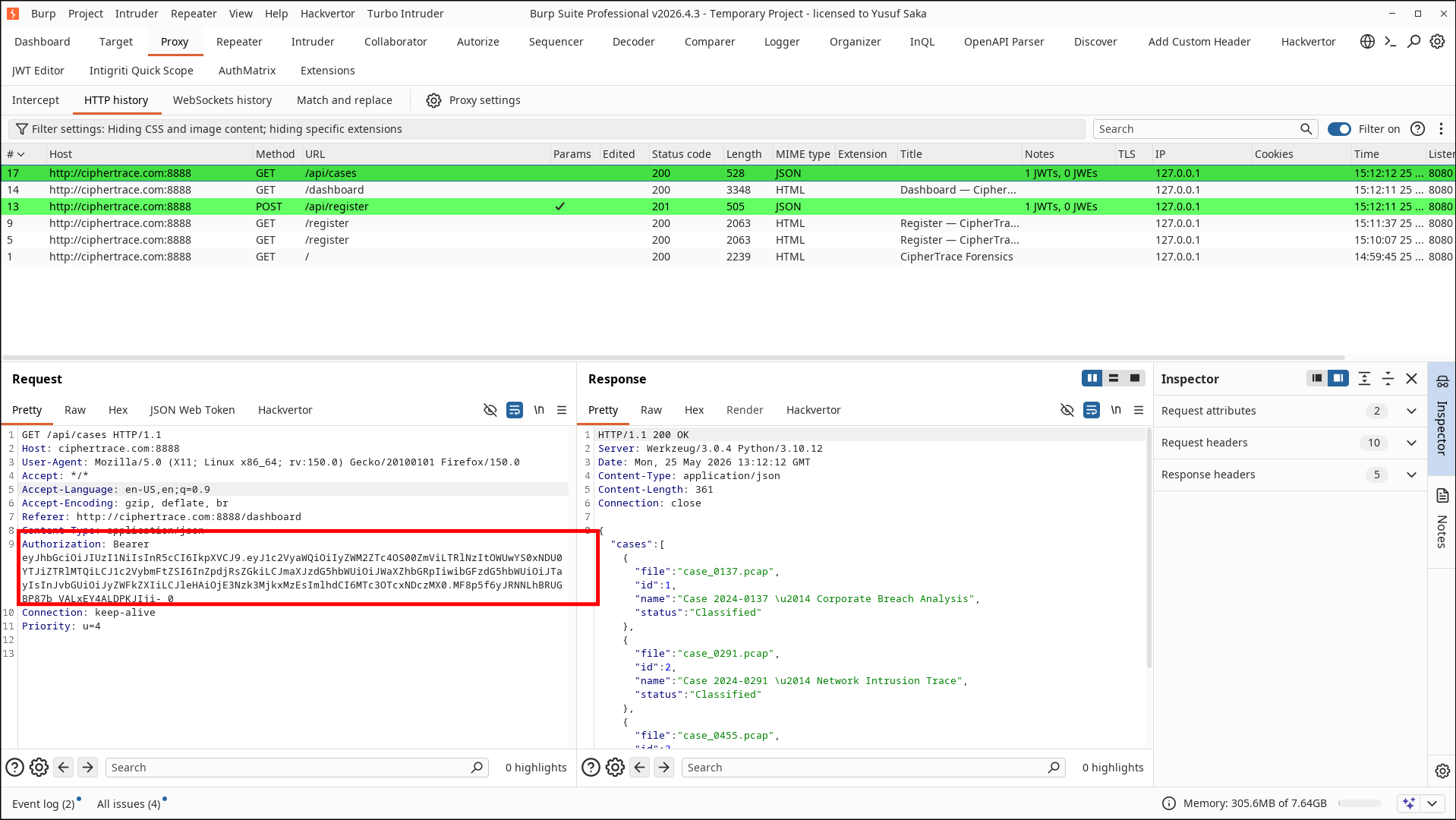This screenshot has width=1456, height=820.
Task: Toggle newline display in request editor
Action: point(539,410)
